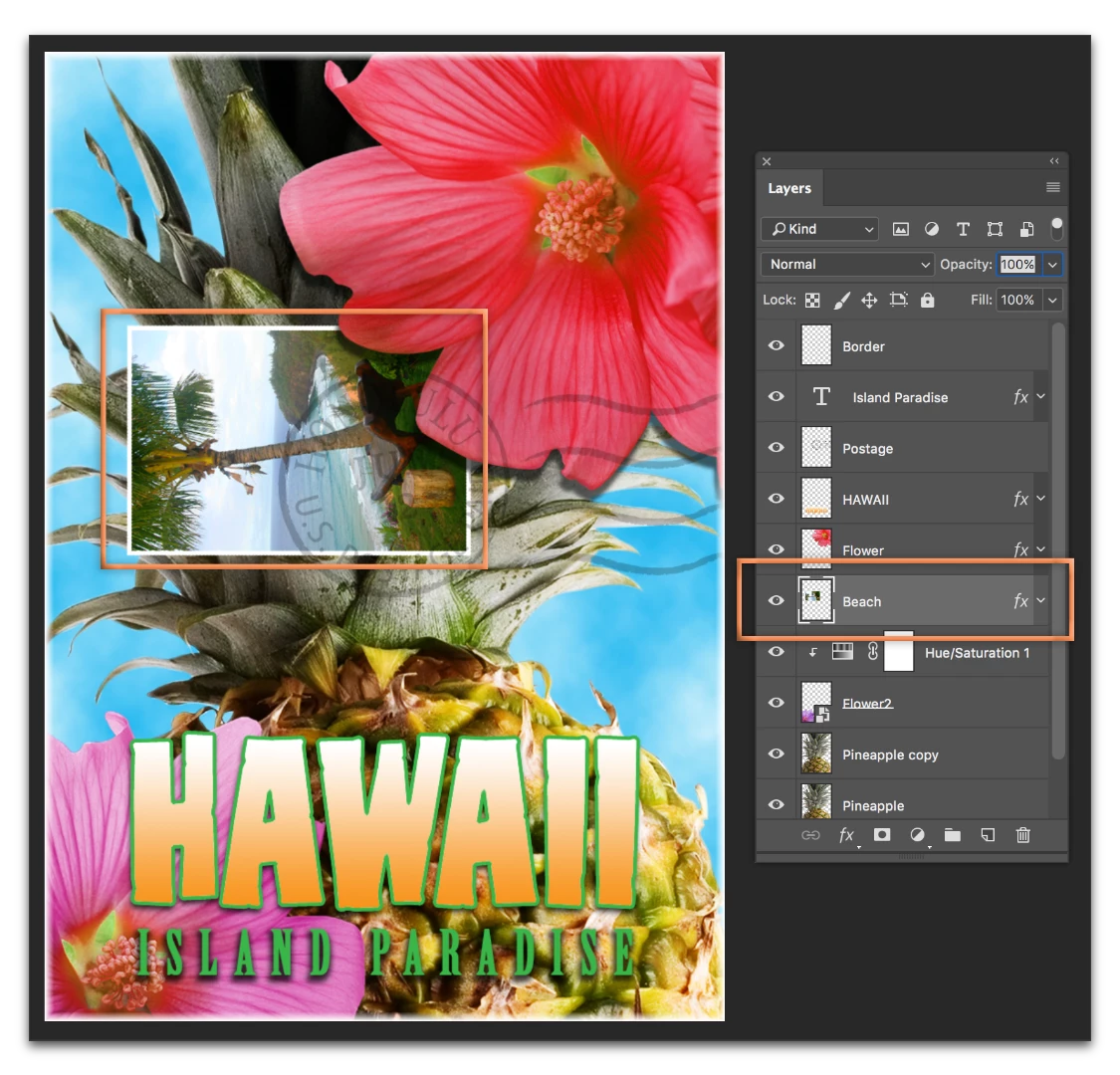This screenshot has width=1120, height=1075.
Task: Click the fx badge on Flower layer
Action: coord(1020,549)
